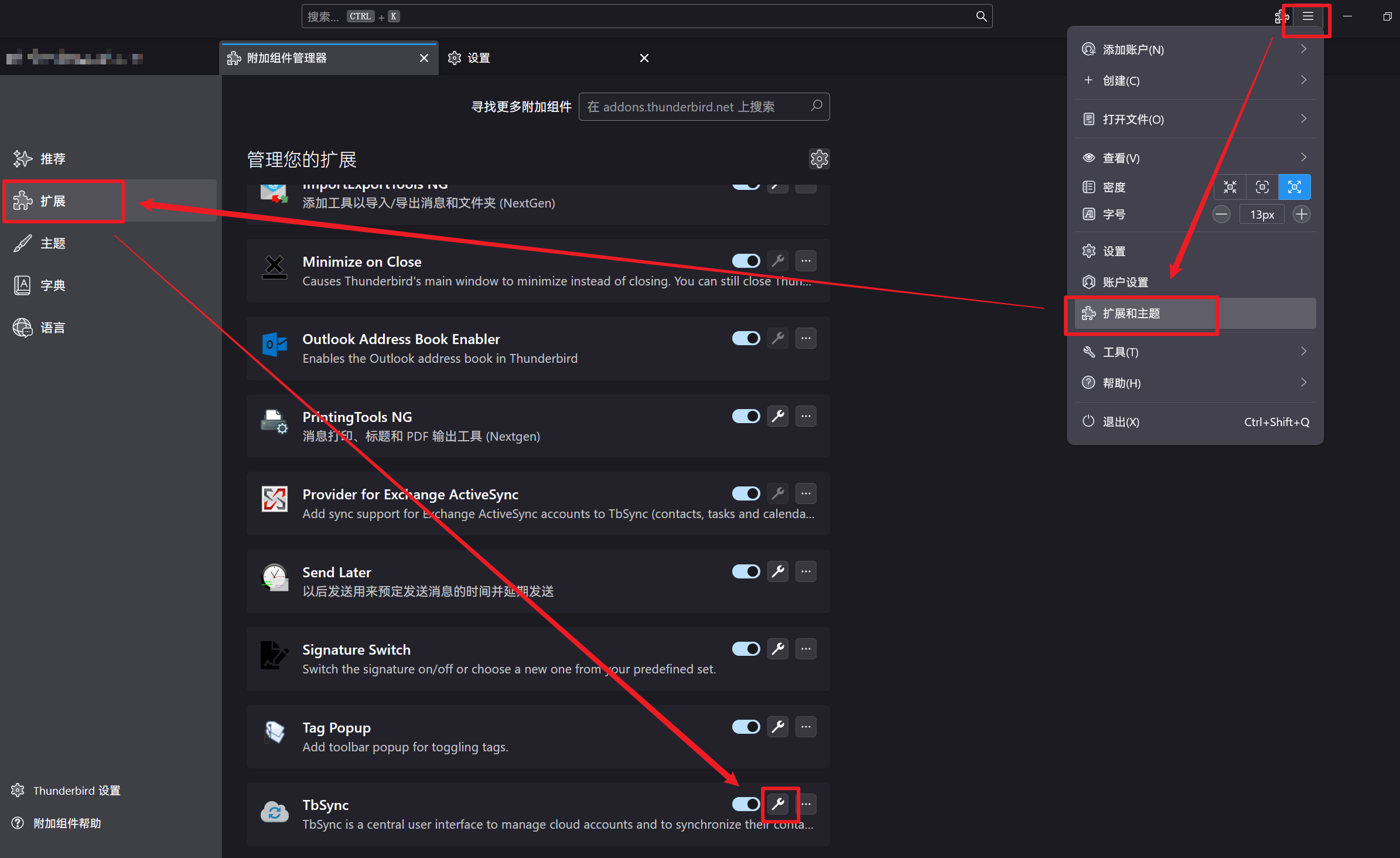Screen dimensions: 1400x858
Task: Decrease font size with minus button
Action: [x=1221, y=215]
